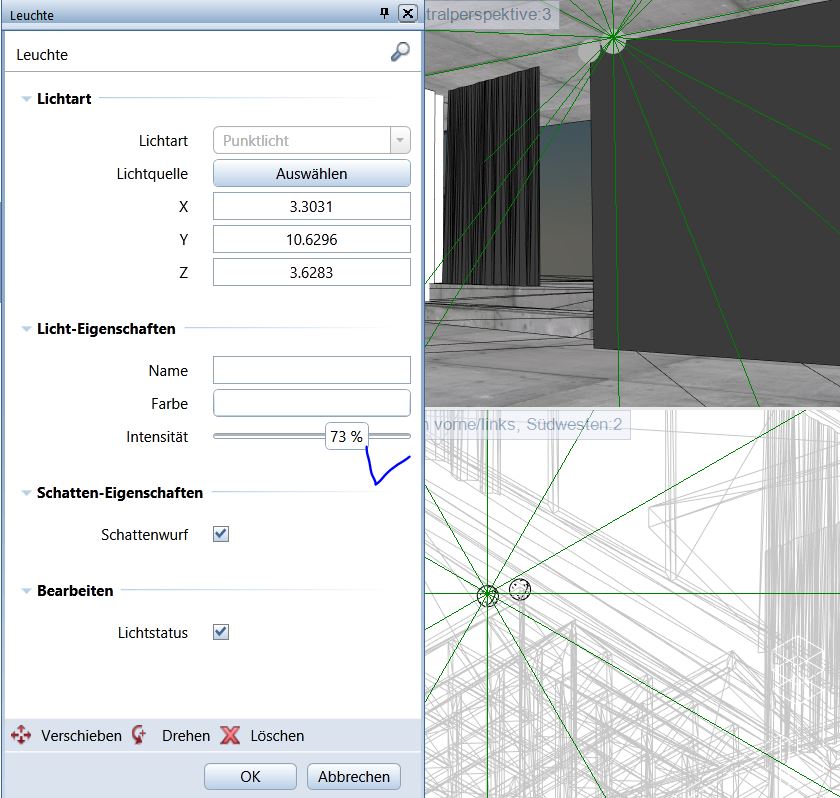Image resolution: width=840 pixels, height=798 pixels.
Task: Collapse the Lichtart section
Action: (x=26, y=99)
